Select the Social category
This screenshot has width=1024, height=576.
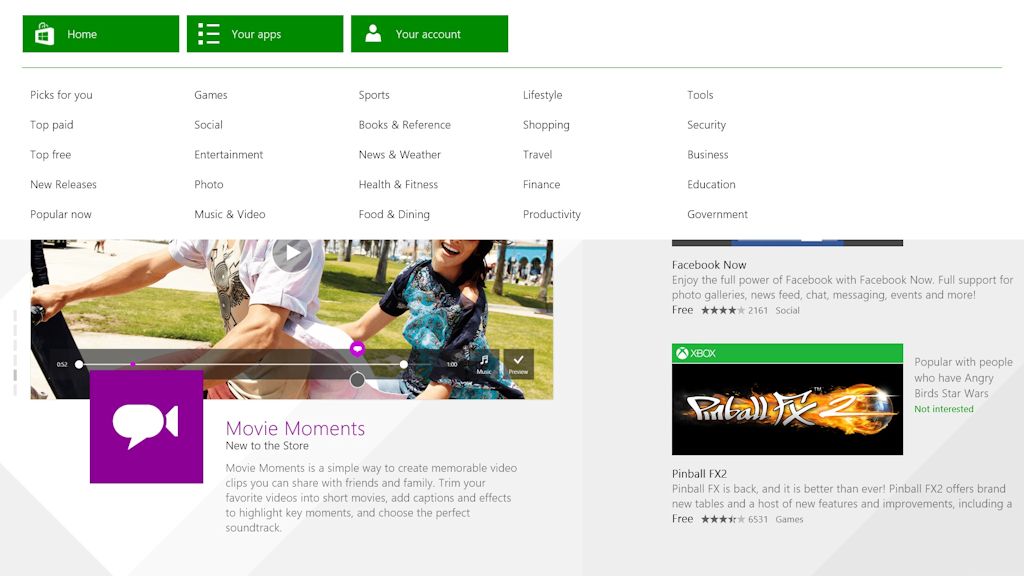(x=208, y=125)
